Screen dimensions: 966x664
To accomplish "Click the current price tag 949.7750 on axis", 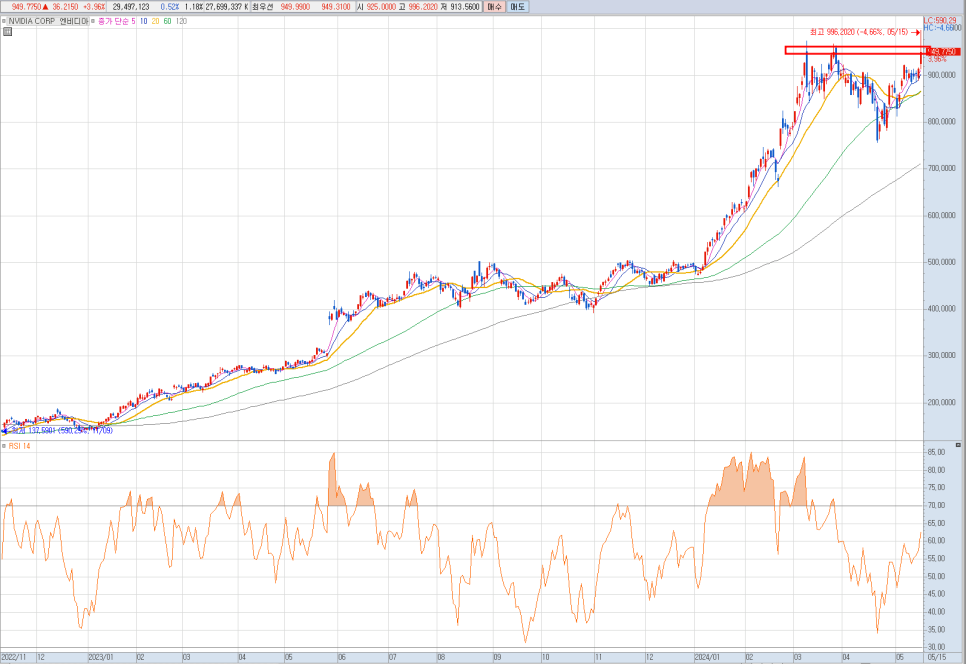I will pyautogui.click(x=942, y=52).
